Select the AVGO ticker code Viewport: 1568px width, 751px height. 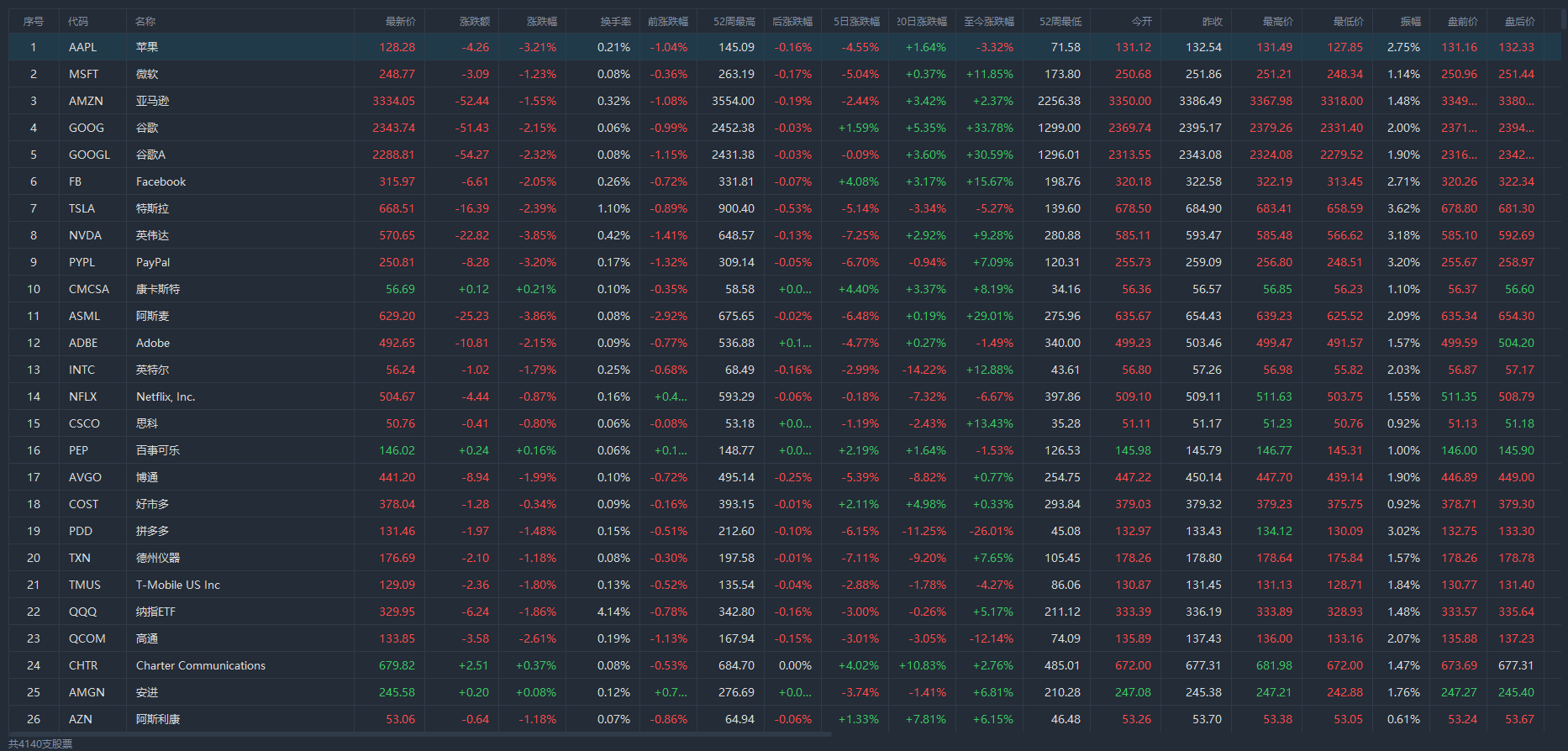click(85, 477)
